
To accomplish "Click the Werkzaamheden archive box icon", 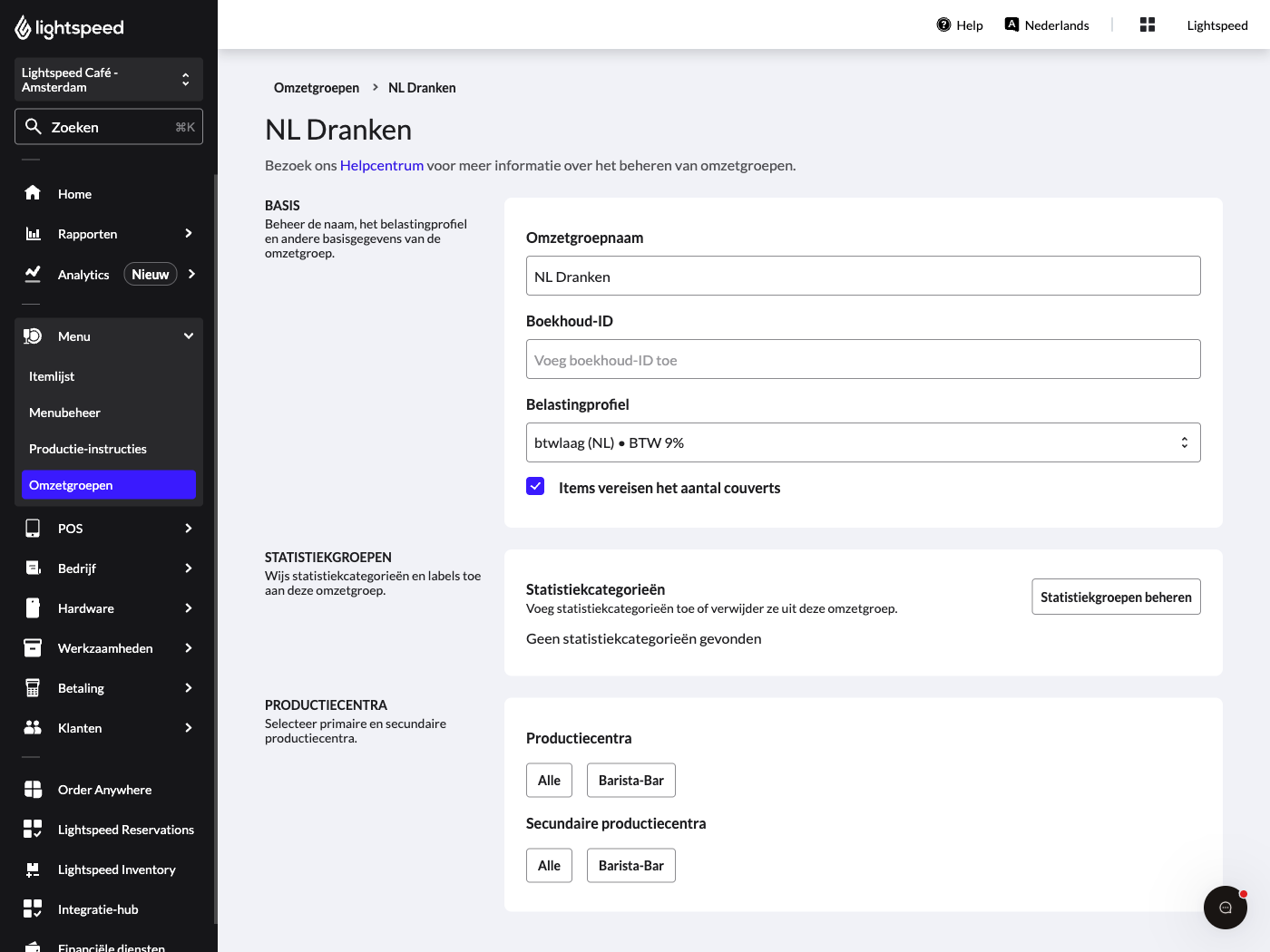I will (33, 647).
